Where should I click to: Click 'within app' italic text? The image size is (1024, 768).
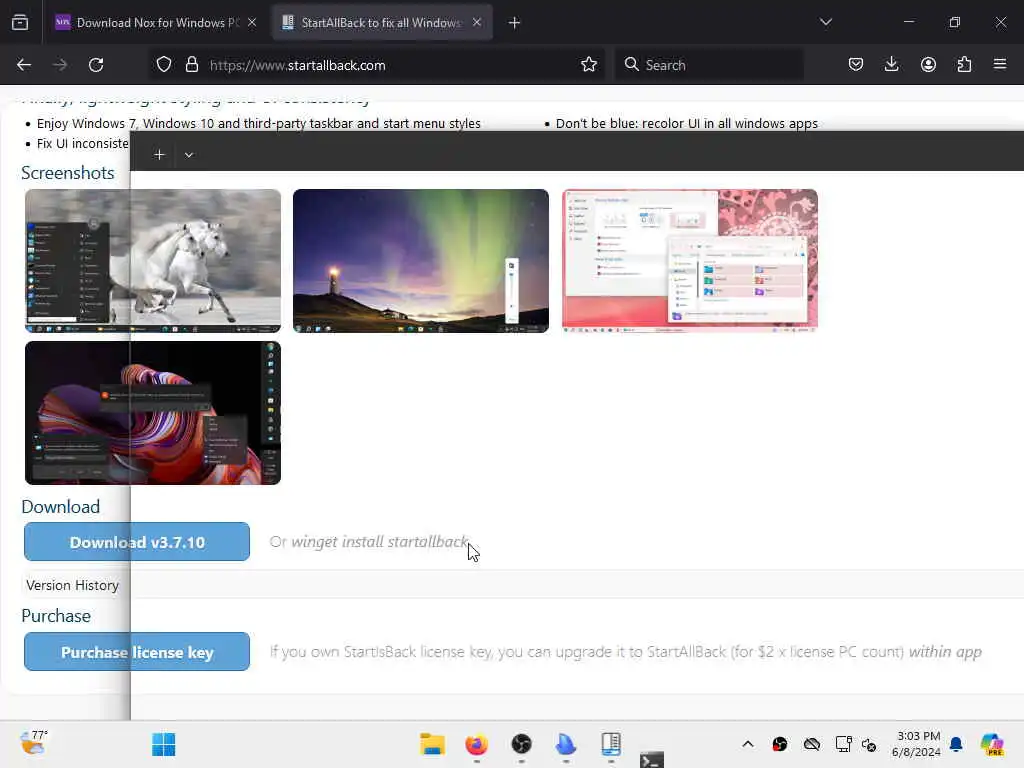pyautogui.click(x=945, y=652)
